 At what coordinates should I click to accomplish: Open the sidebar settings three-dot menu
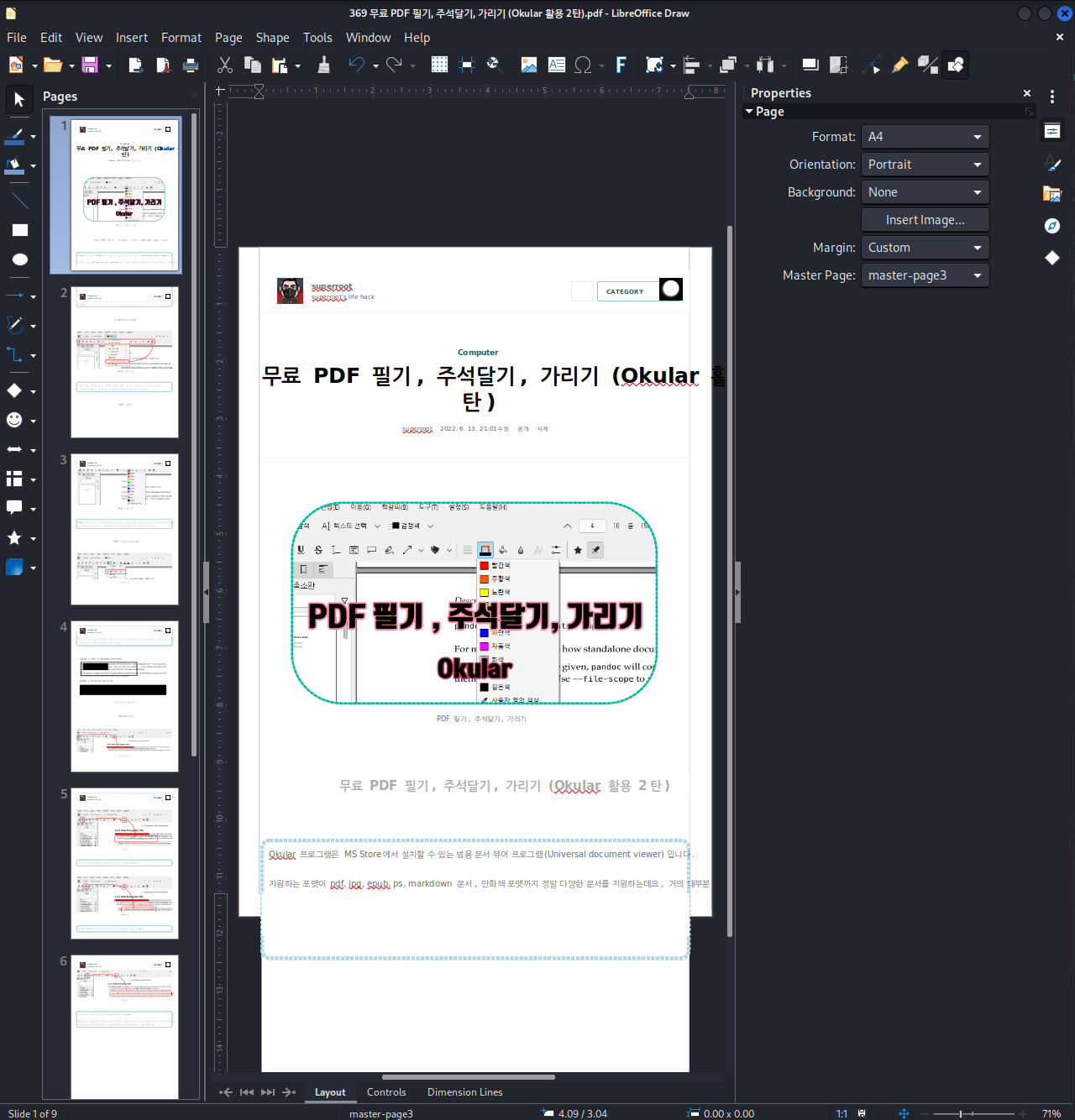coord(1052,97)
